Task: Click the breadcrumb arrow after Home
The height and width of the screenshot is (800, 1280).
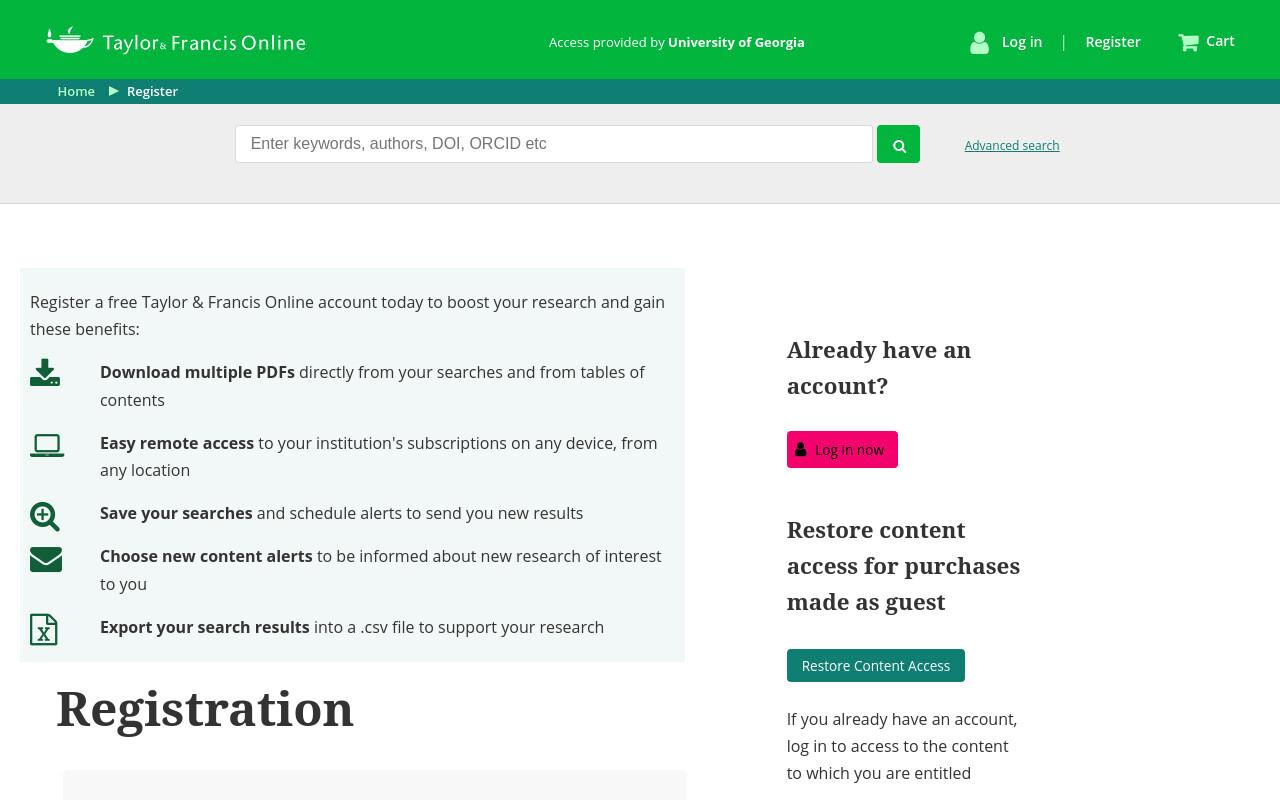Action: [x=114, y=91]
